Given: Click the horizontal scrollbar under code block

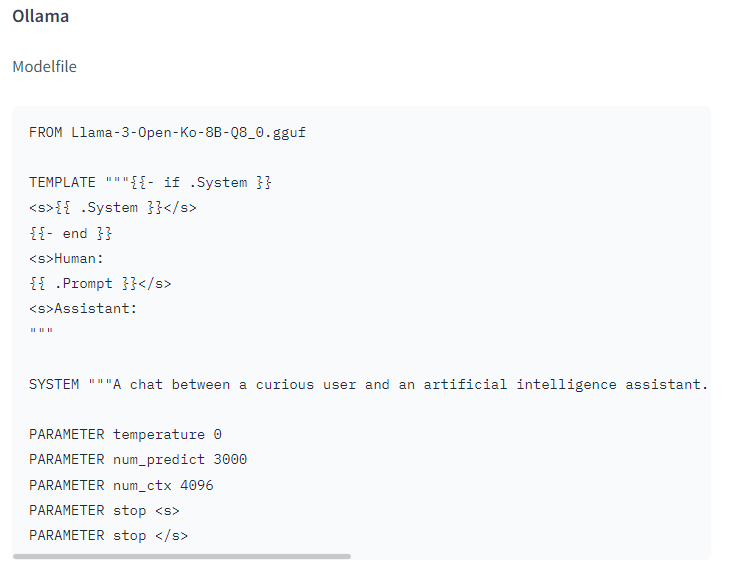Looking at the screenshot, I should click(x=182, y=556).
